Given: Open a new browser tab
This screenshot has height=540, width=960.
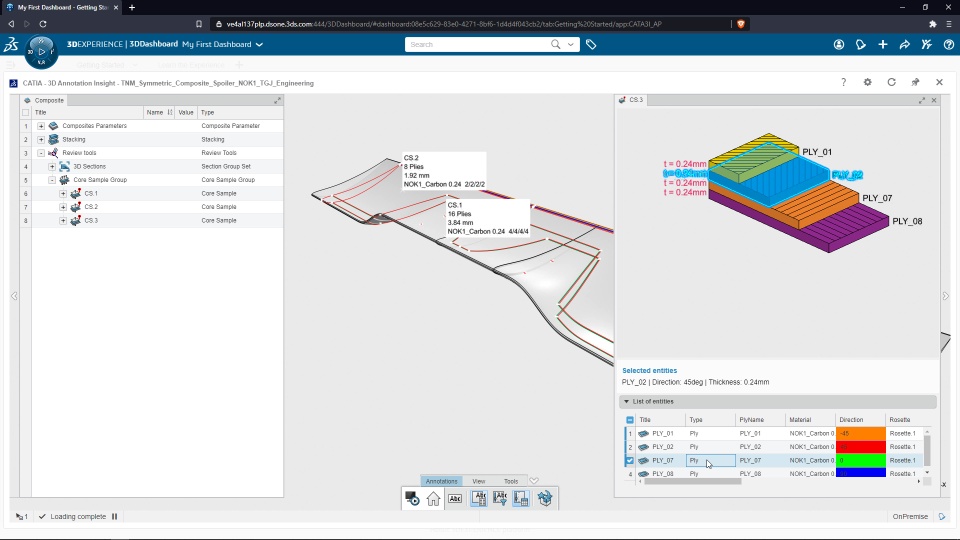Looking at the screenshot, I should pos(132,7).
